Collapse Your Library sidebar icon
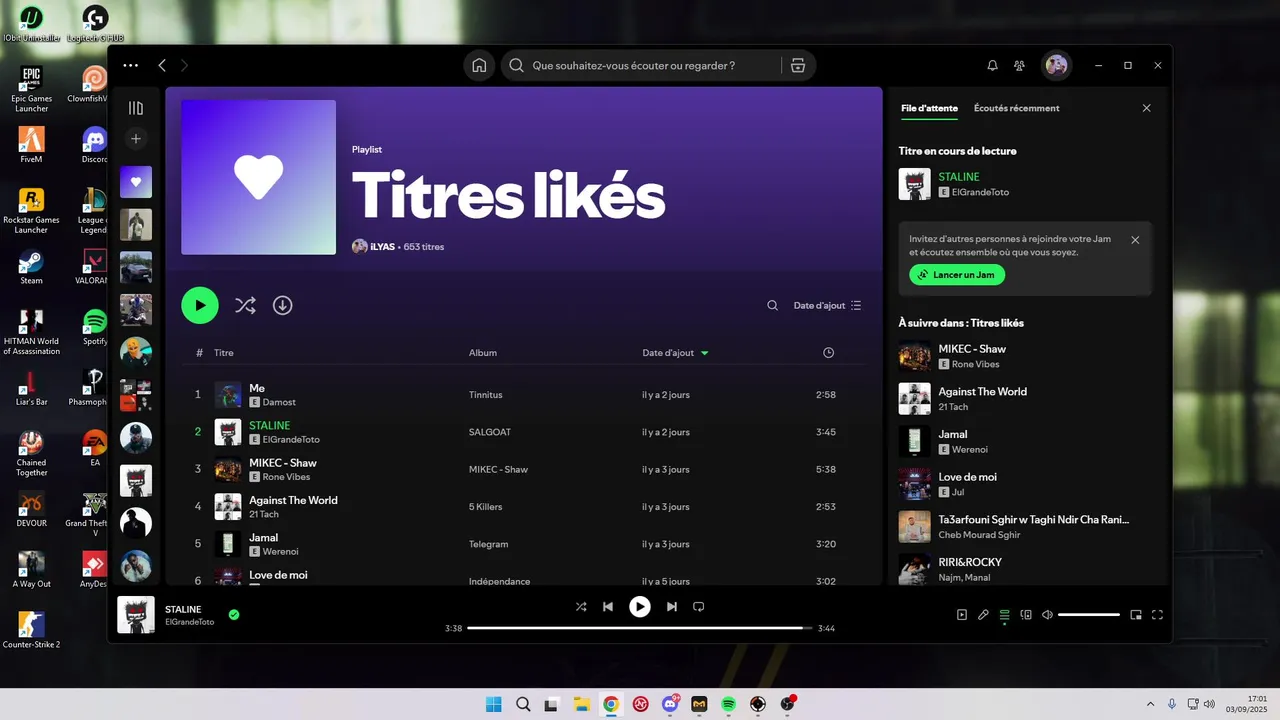Viewport: 1280px width, 720px height. 136,108
